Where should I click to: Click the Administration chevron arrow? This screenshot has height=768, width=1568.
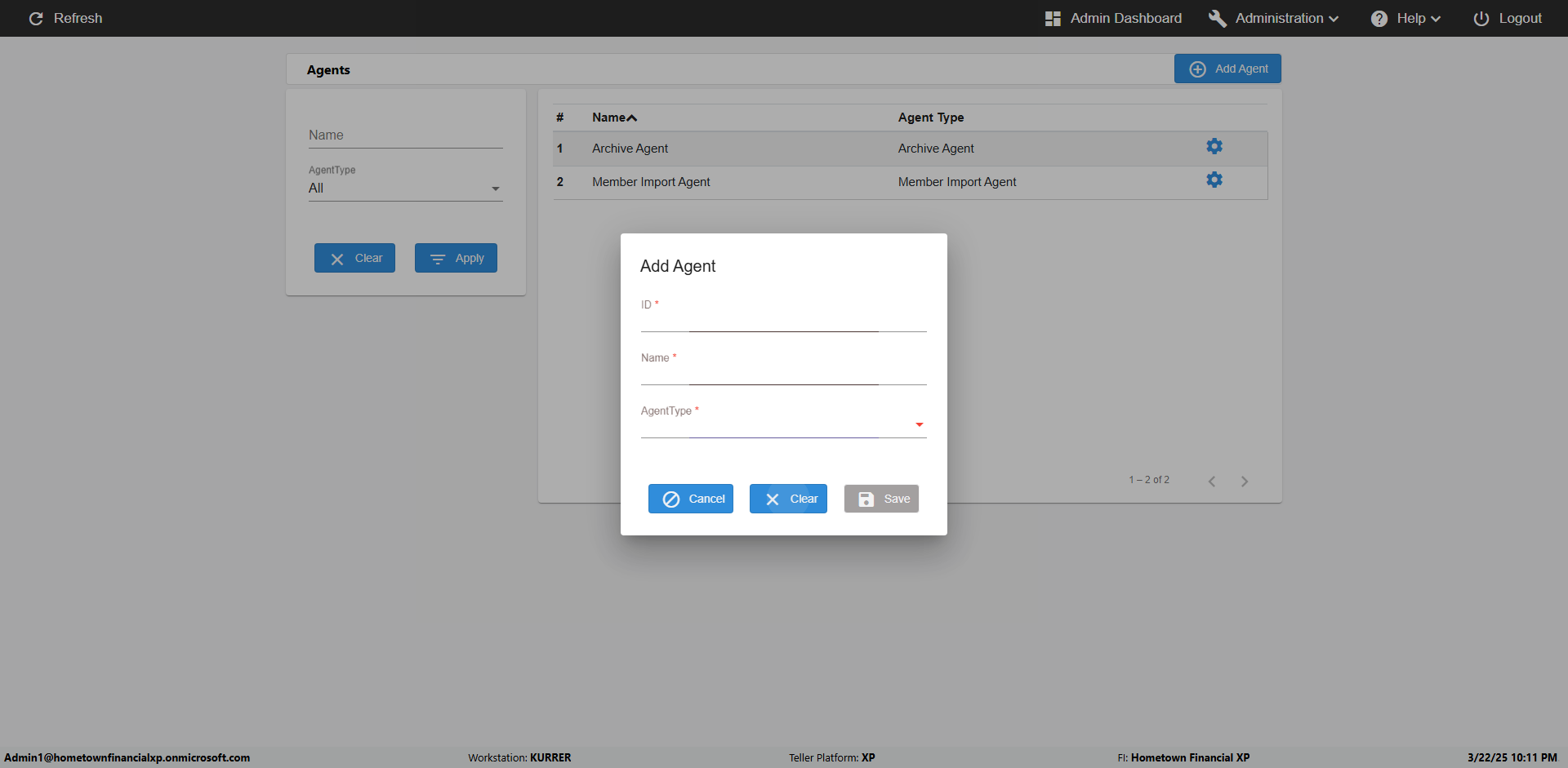click(1334, 19)
